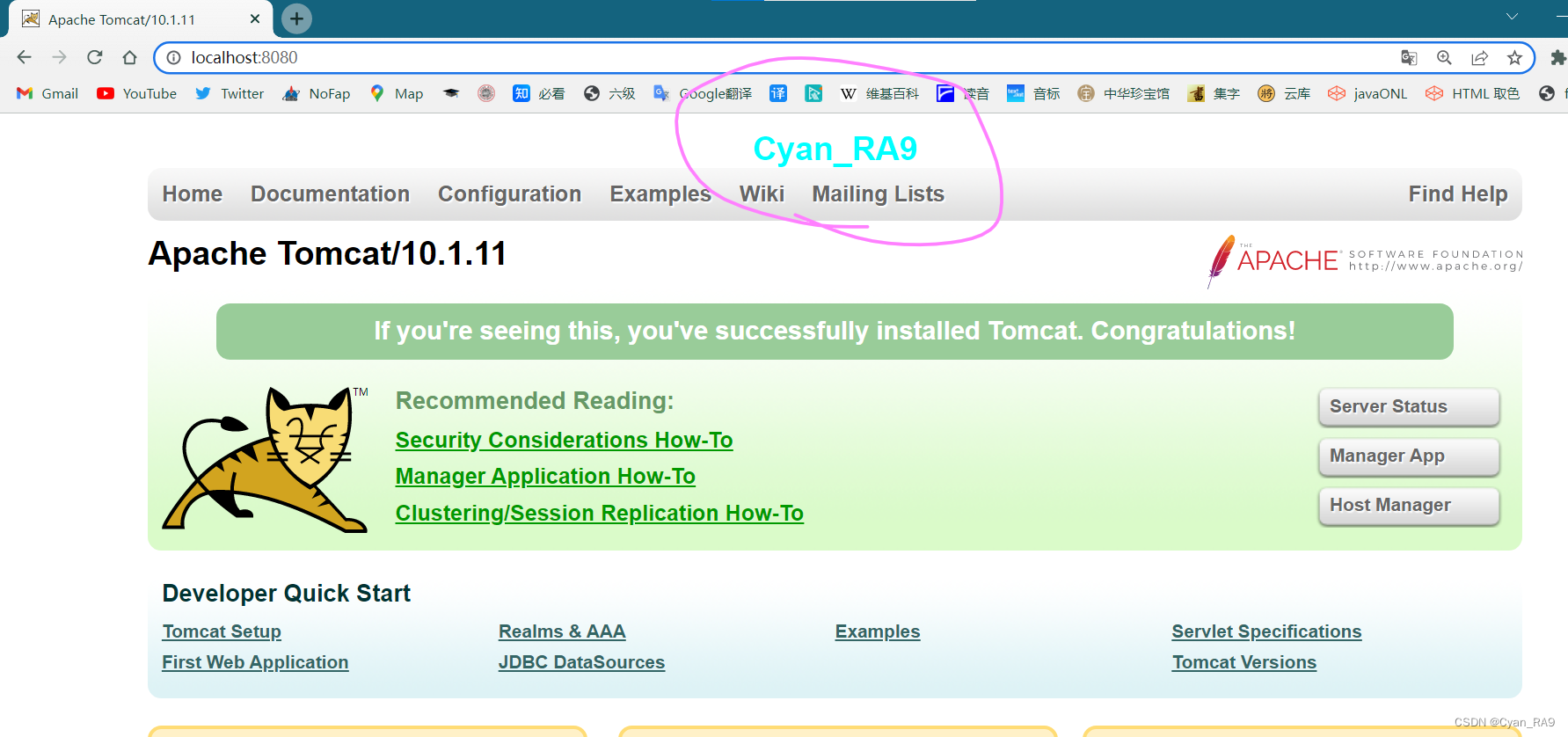The height and width of the screenshot is (737, 1568).
Task: Open the 六级 bookmark
Action: [x=609, y=93]
